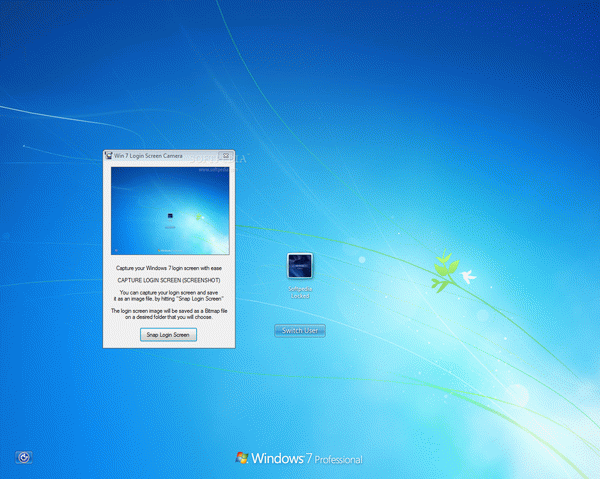
Task: Click the Switch User button
Action: click(300, 331)
